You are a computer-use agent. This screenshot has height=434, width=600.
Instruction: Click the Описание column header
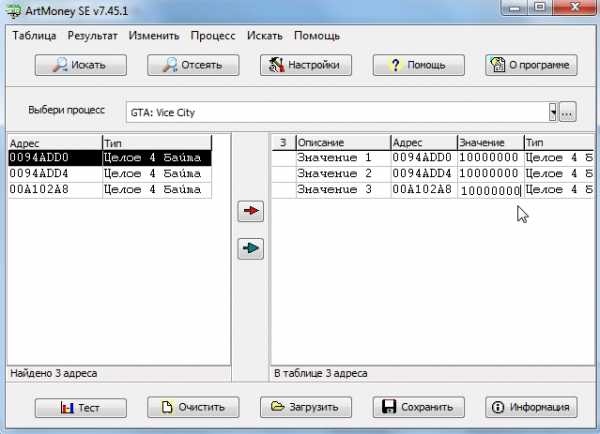(343, 143)
